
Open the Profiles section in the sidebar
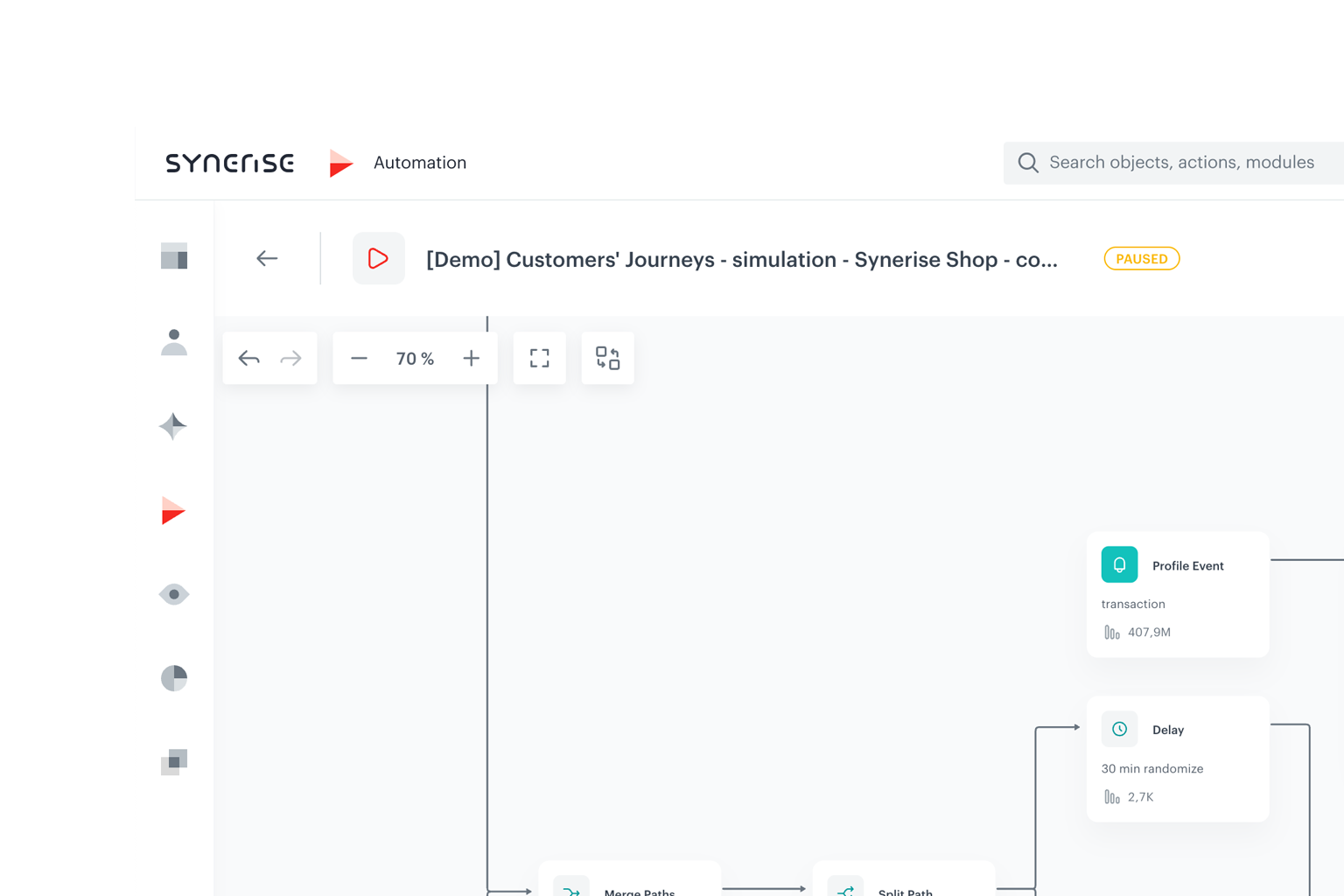tap(173, 342)
